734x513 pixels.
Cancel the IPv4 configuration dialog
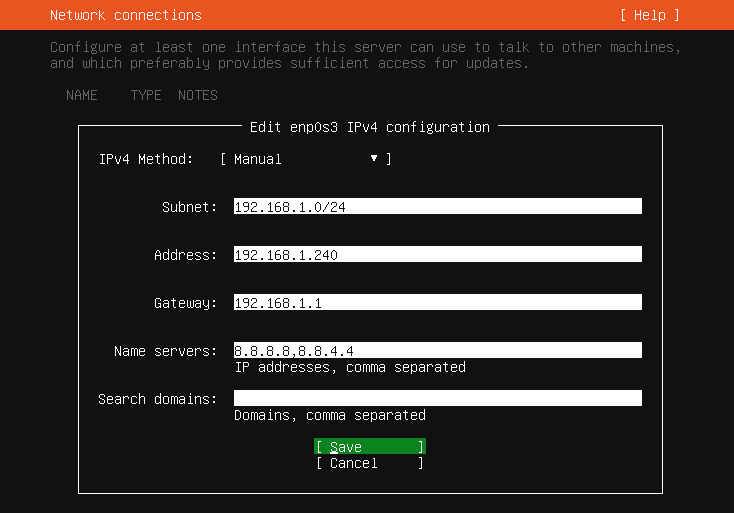[370, 463]
